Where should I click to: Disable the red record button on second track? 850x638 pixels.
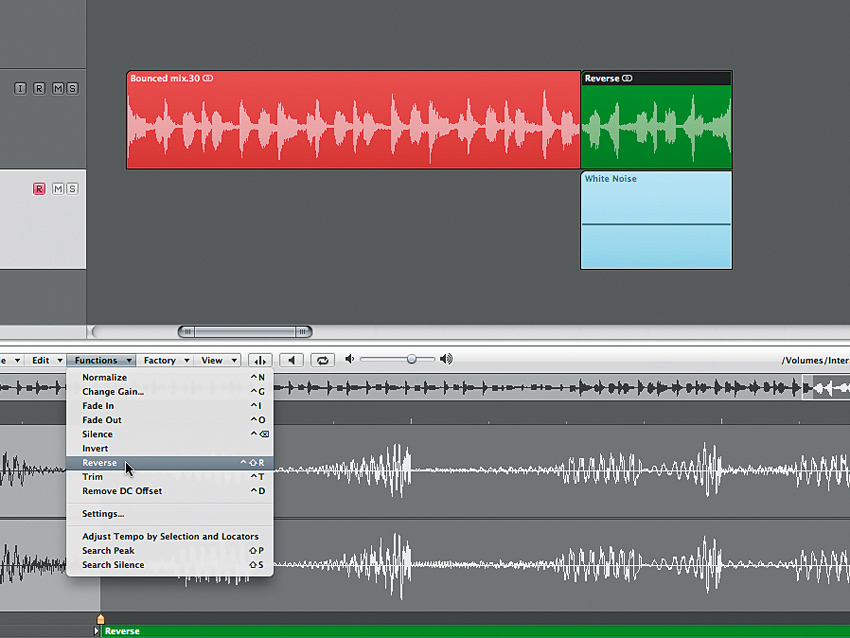coord(39,189)
